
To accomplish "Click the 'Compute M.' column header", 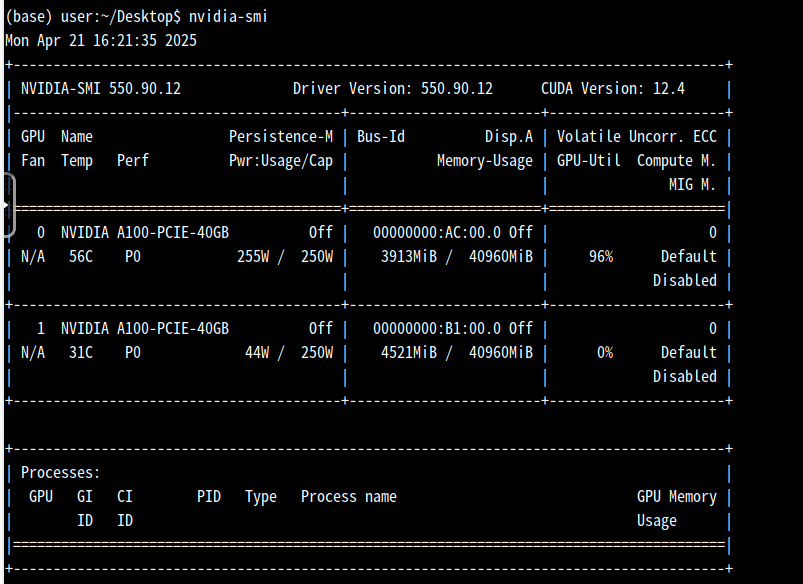I will tap(677, 161).
